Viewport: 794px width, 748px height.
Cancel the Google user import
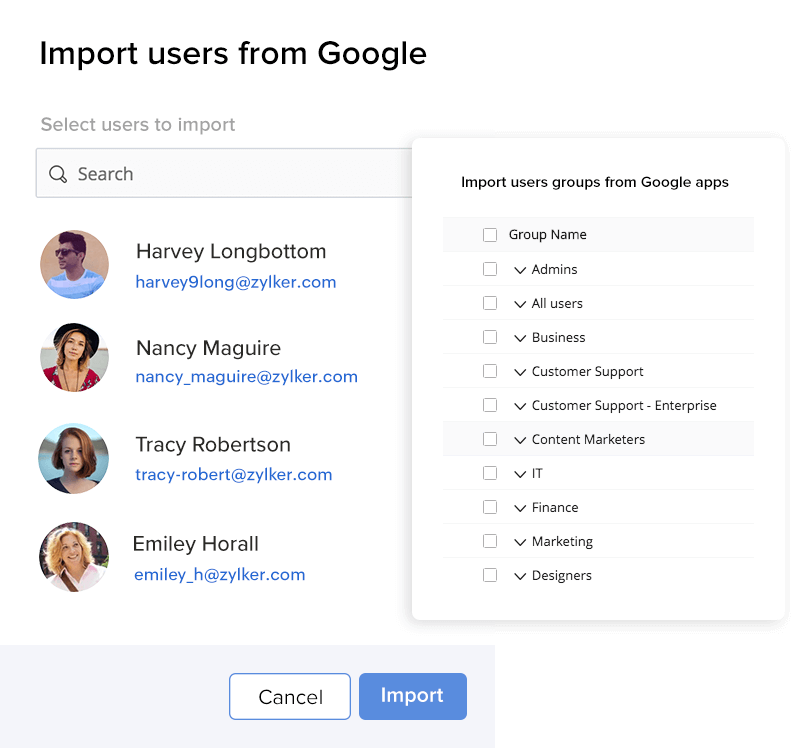tap(290, 696)
